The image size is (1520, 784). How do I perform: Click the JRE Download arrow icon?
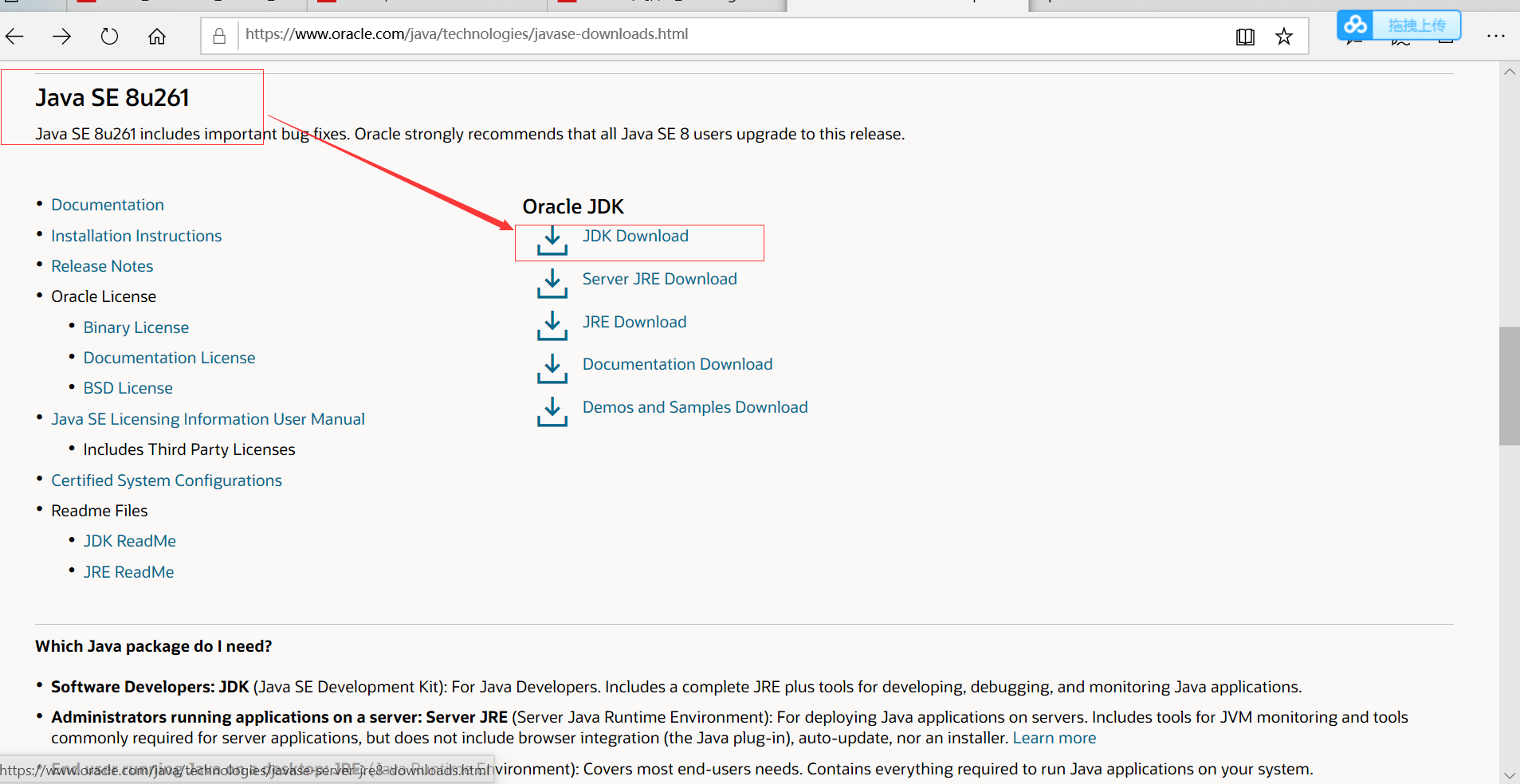pyautogui.click(x=552, y=326)
